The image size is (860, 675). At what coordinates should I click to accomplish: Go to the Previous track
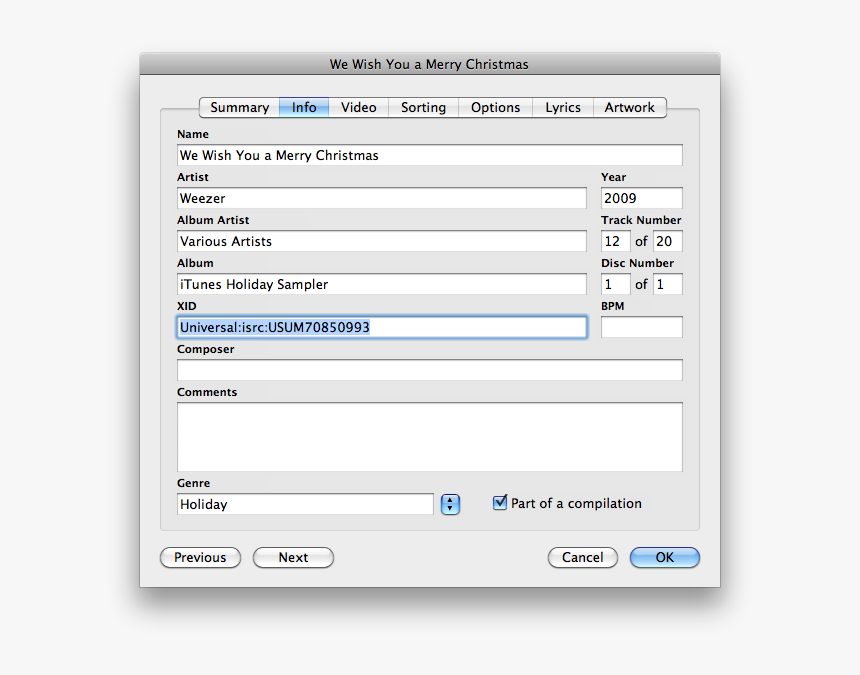click(200, 557)
